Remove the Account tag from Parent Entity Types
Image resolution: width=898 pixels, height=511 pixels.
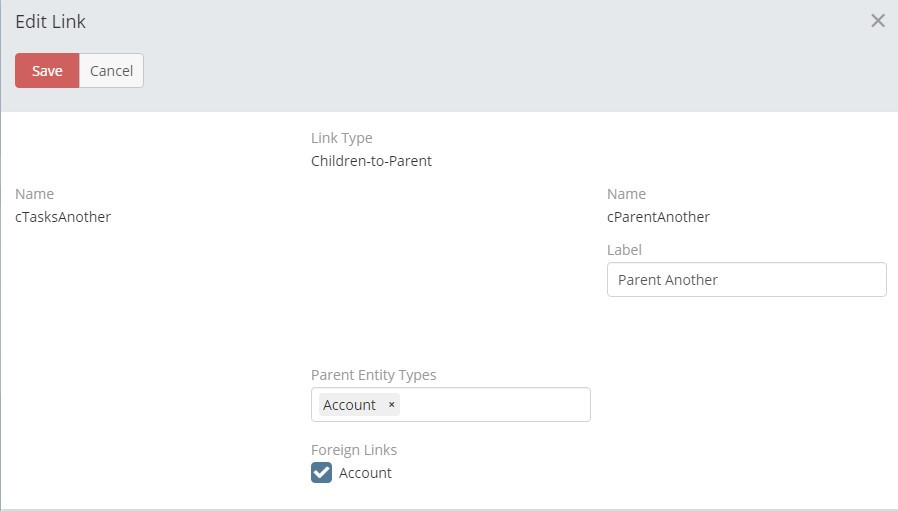pyautogui.click(x=391, y=405)
